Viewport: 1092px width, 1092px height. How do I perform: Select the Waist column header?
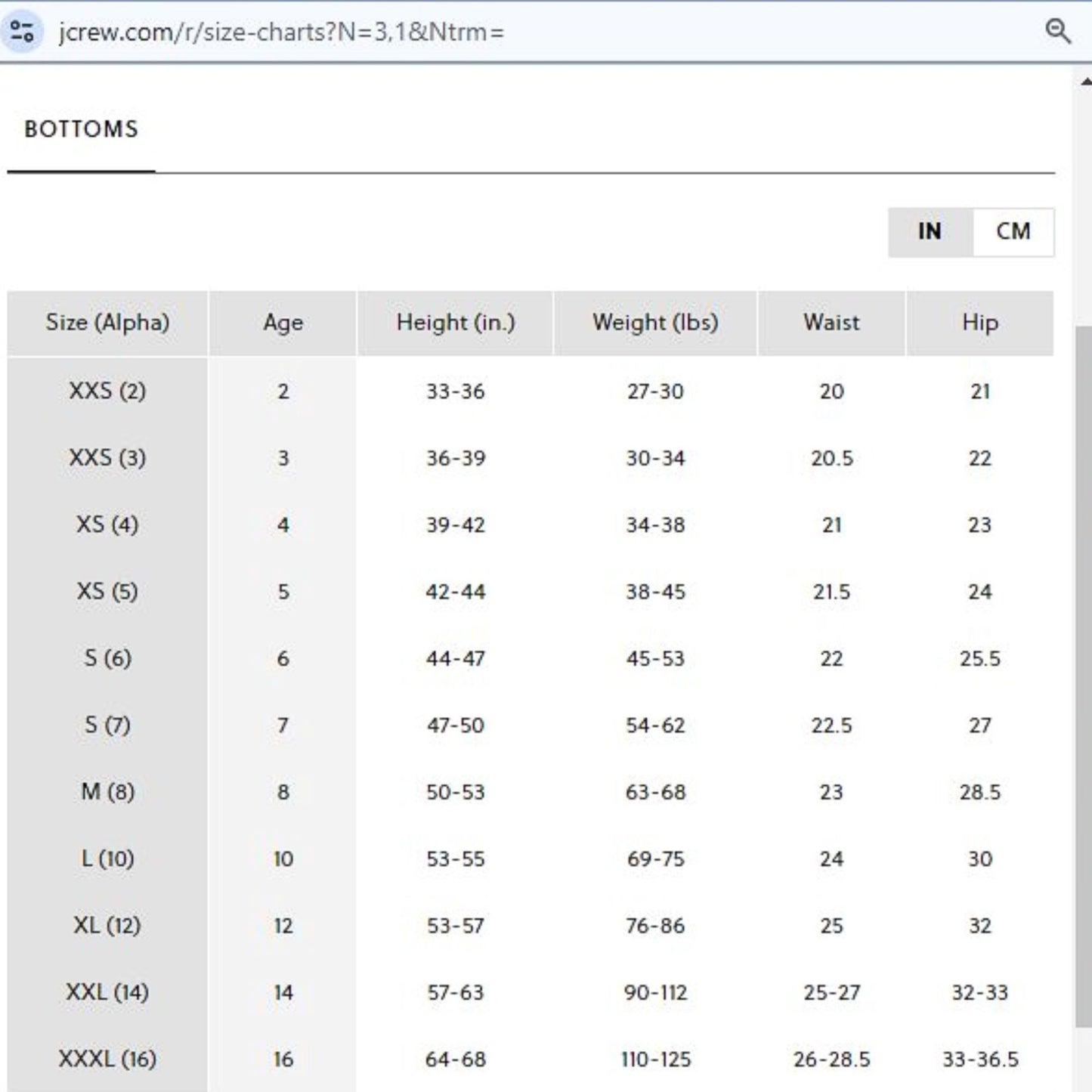point(831,323)
